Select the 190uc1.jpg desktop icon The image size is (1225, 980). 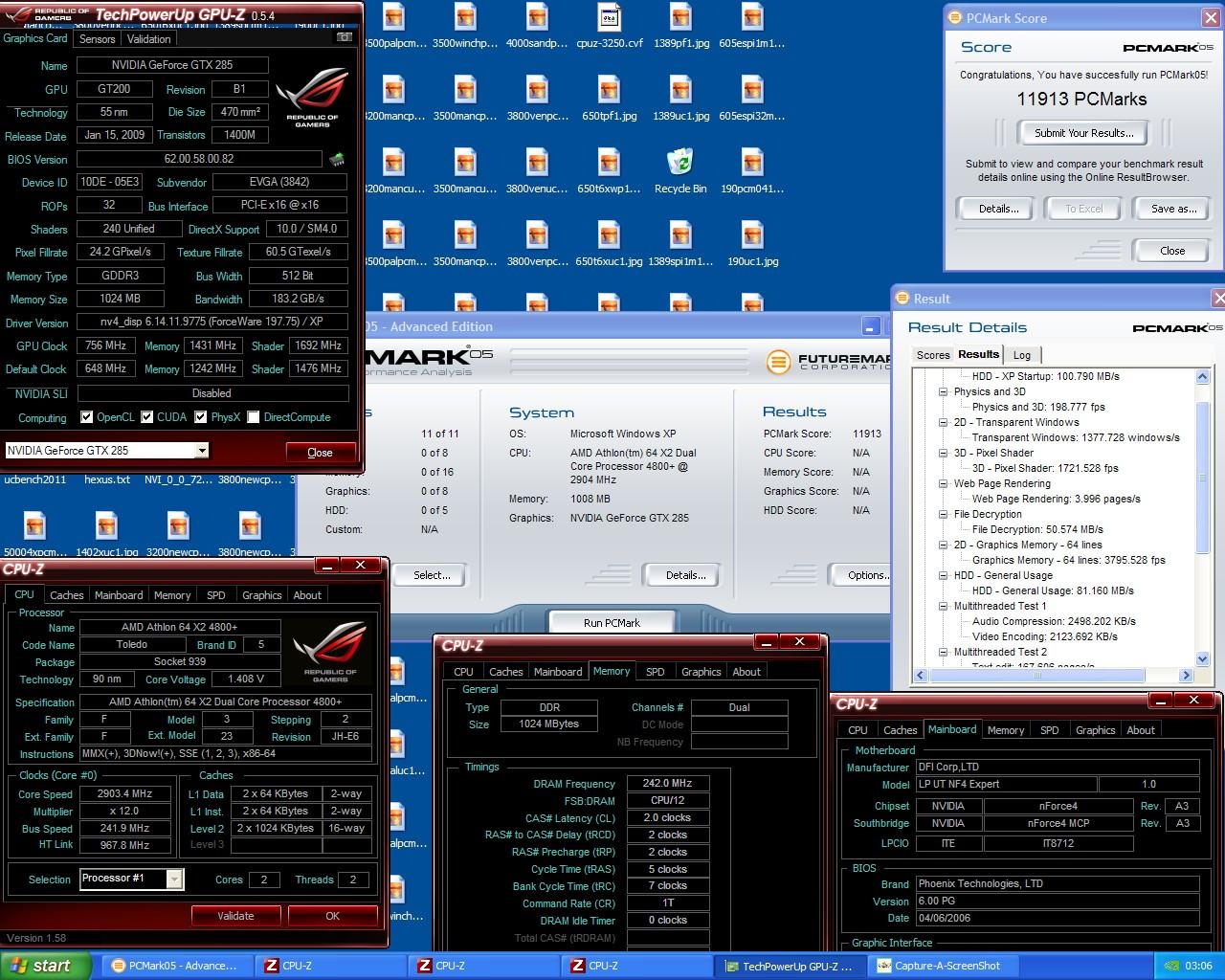752,244
